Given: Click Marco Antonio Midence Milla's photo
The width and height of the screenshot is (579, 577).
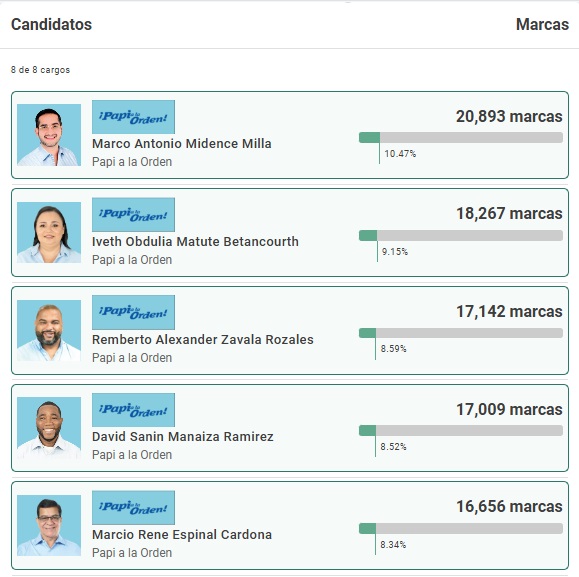Looking at the screenshot, I should [x=49, y=135].
